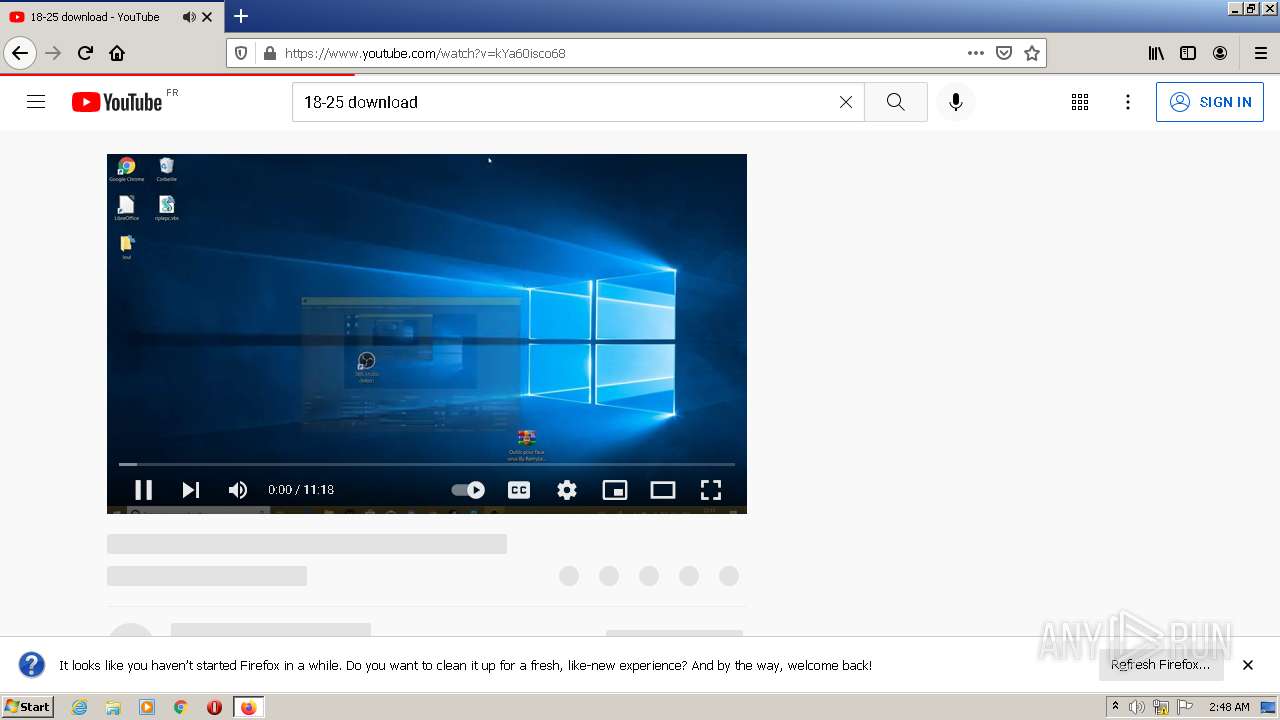Viewport: 1280px width, 720px height.
Task: Save page to Pocket
Action: [1004, 53]
